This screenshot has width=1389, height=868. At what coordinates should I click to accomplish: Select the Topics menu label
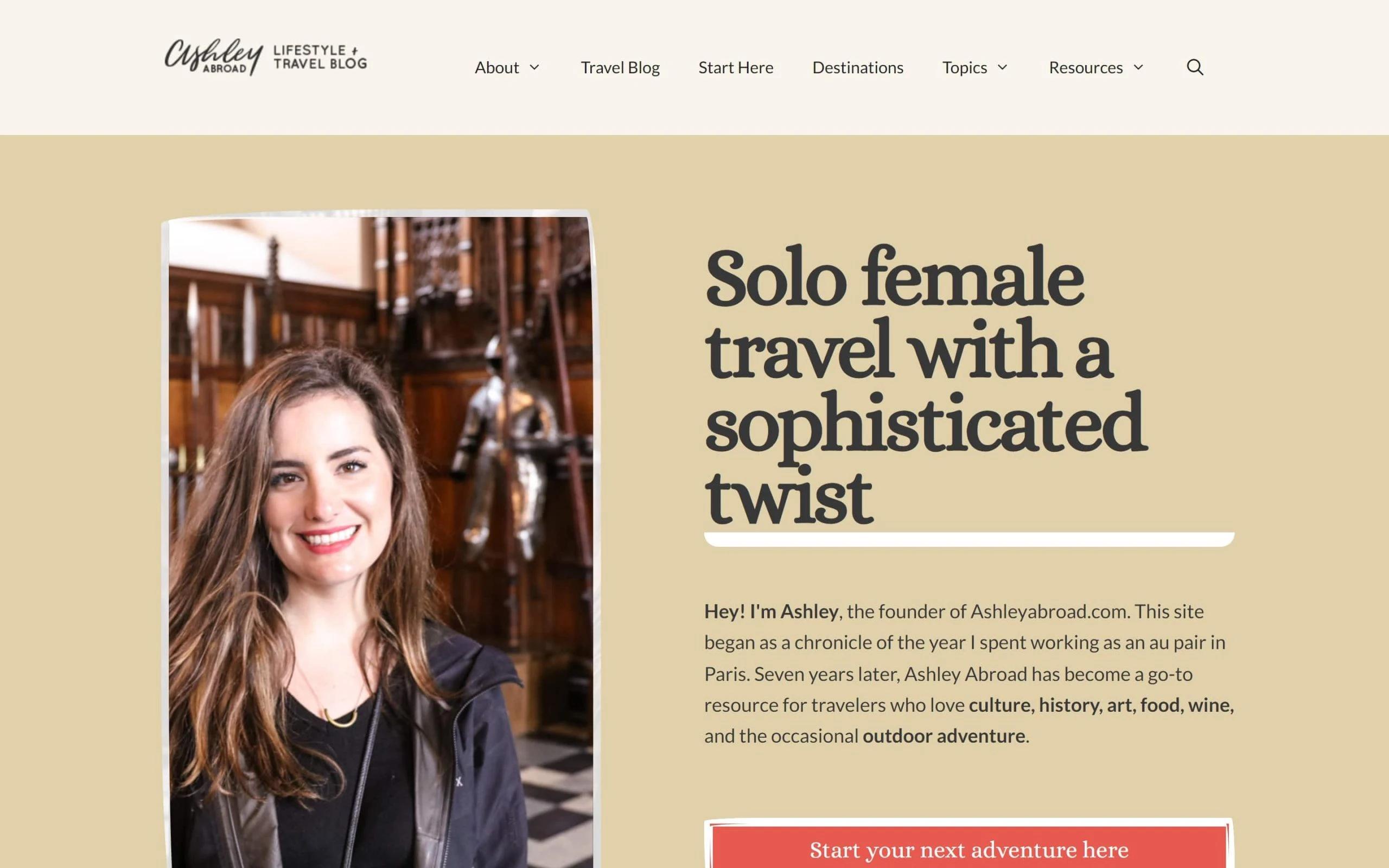coord(964,67)
